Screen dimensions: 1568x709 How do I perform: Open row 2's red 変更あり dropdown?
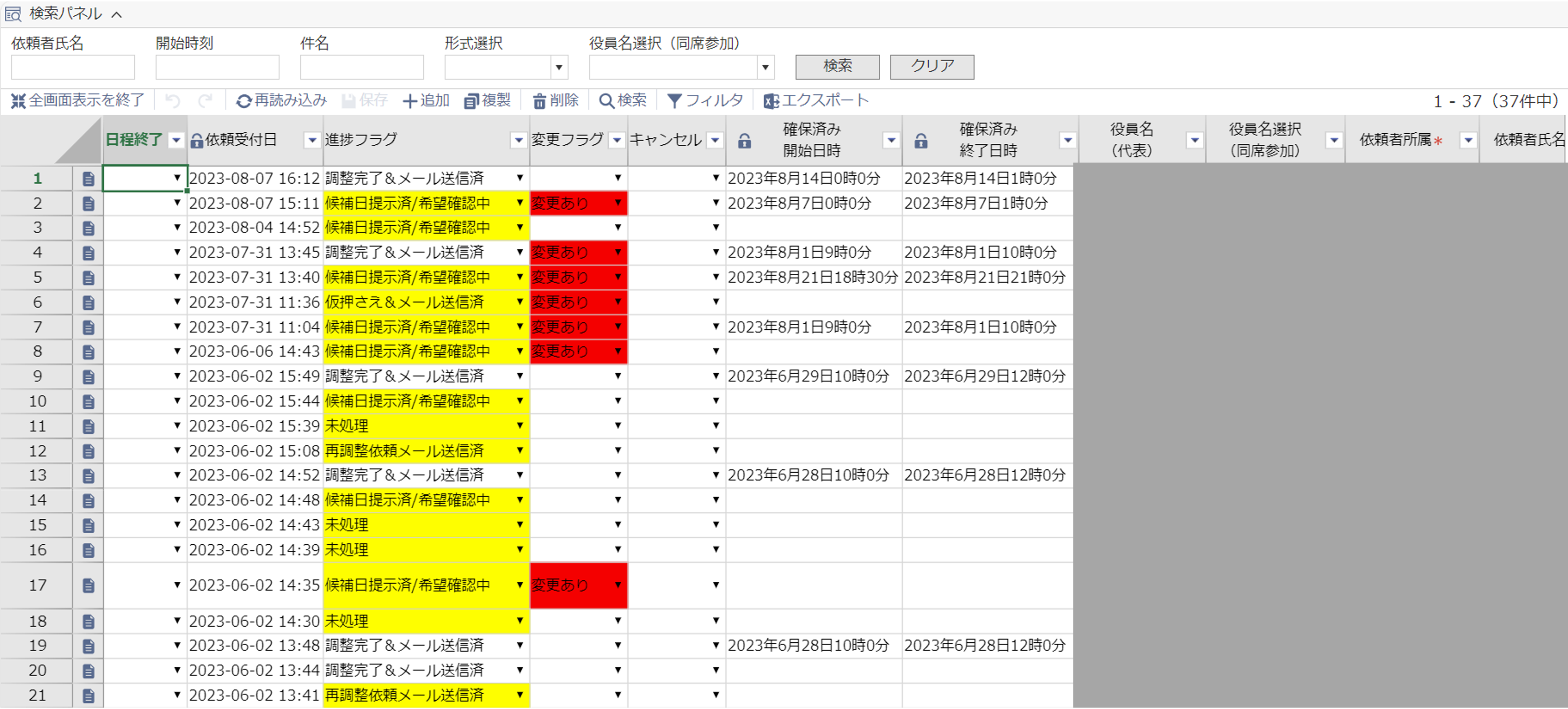(x=618, y=203)
